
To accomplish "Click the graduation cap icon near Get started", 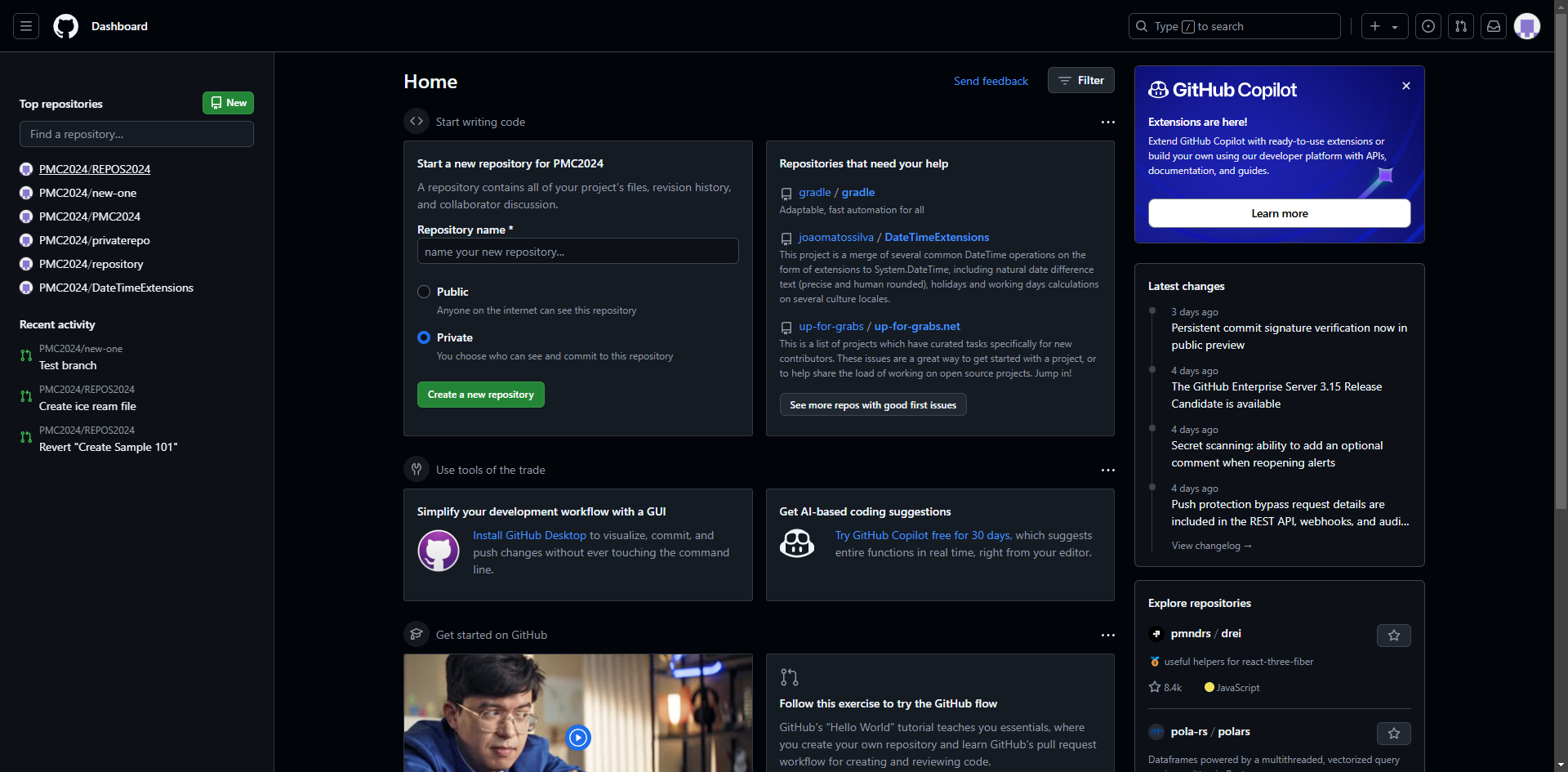I will (x=416, y=634).
